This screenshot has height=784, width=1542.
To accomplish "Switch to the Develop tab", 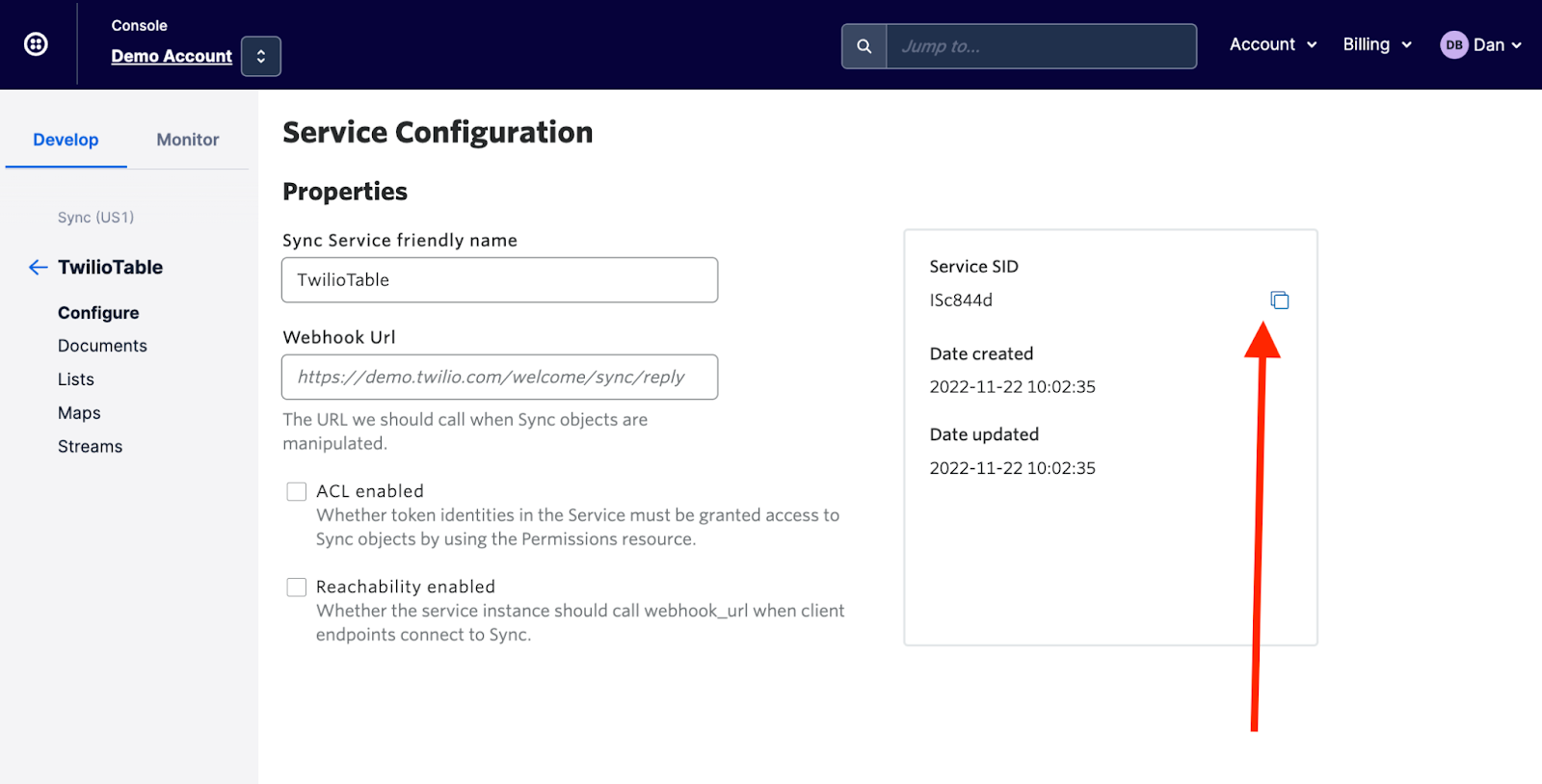I will click(x=66, y=140).
